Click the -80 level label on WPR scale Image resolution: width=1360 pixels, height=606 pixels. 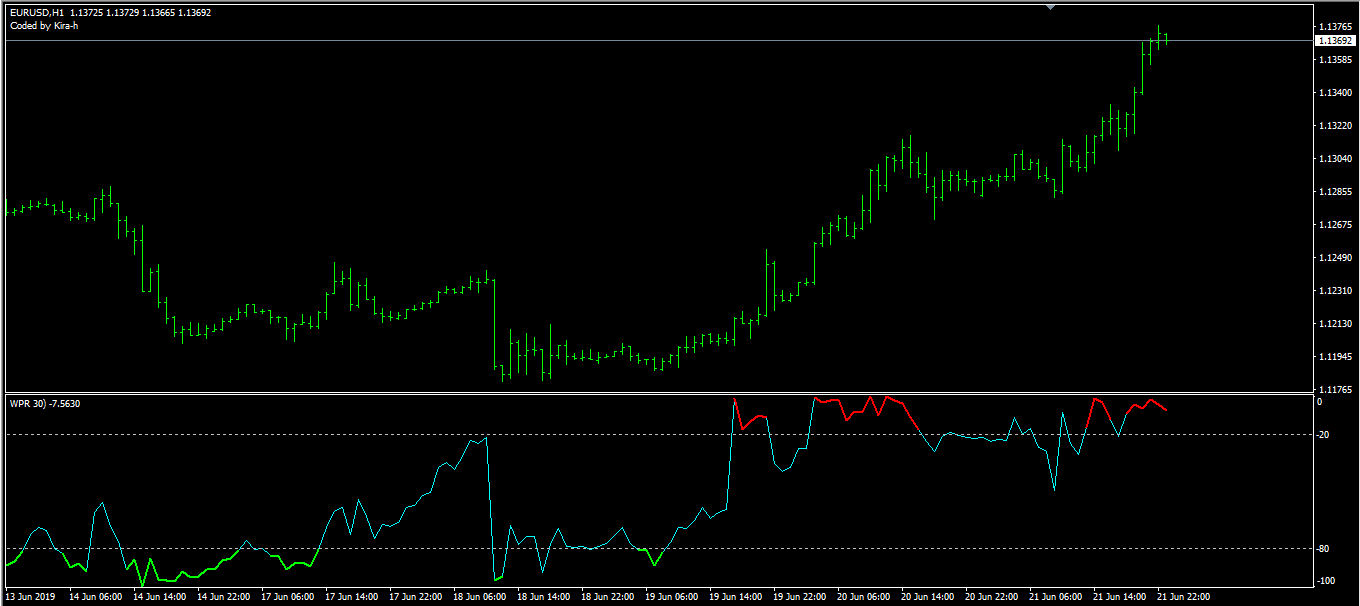[x=1324, y=549]
